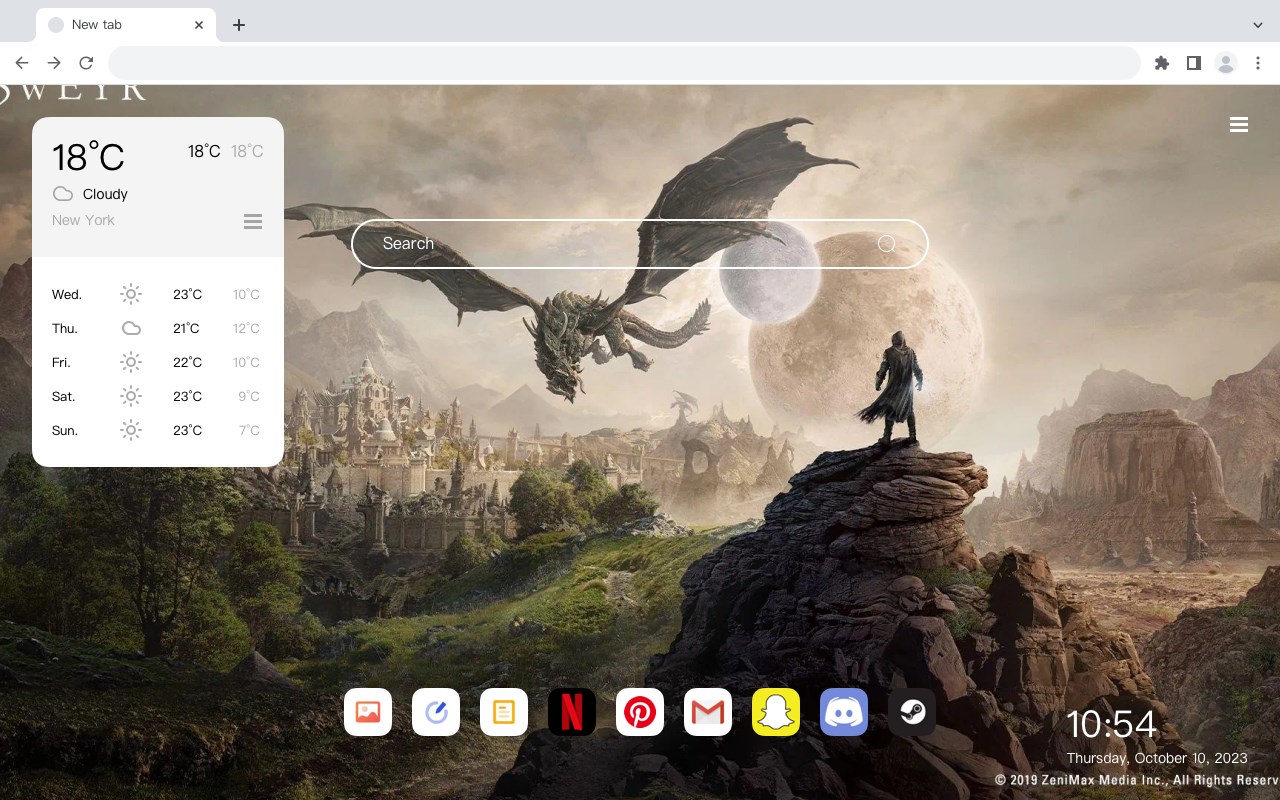This screenshot has width=1280, height=800.
Task: Click the 21°C high for Thursday
Action: 187,329
